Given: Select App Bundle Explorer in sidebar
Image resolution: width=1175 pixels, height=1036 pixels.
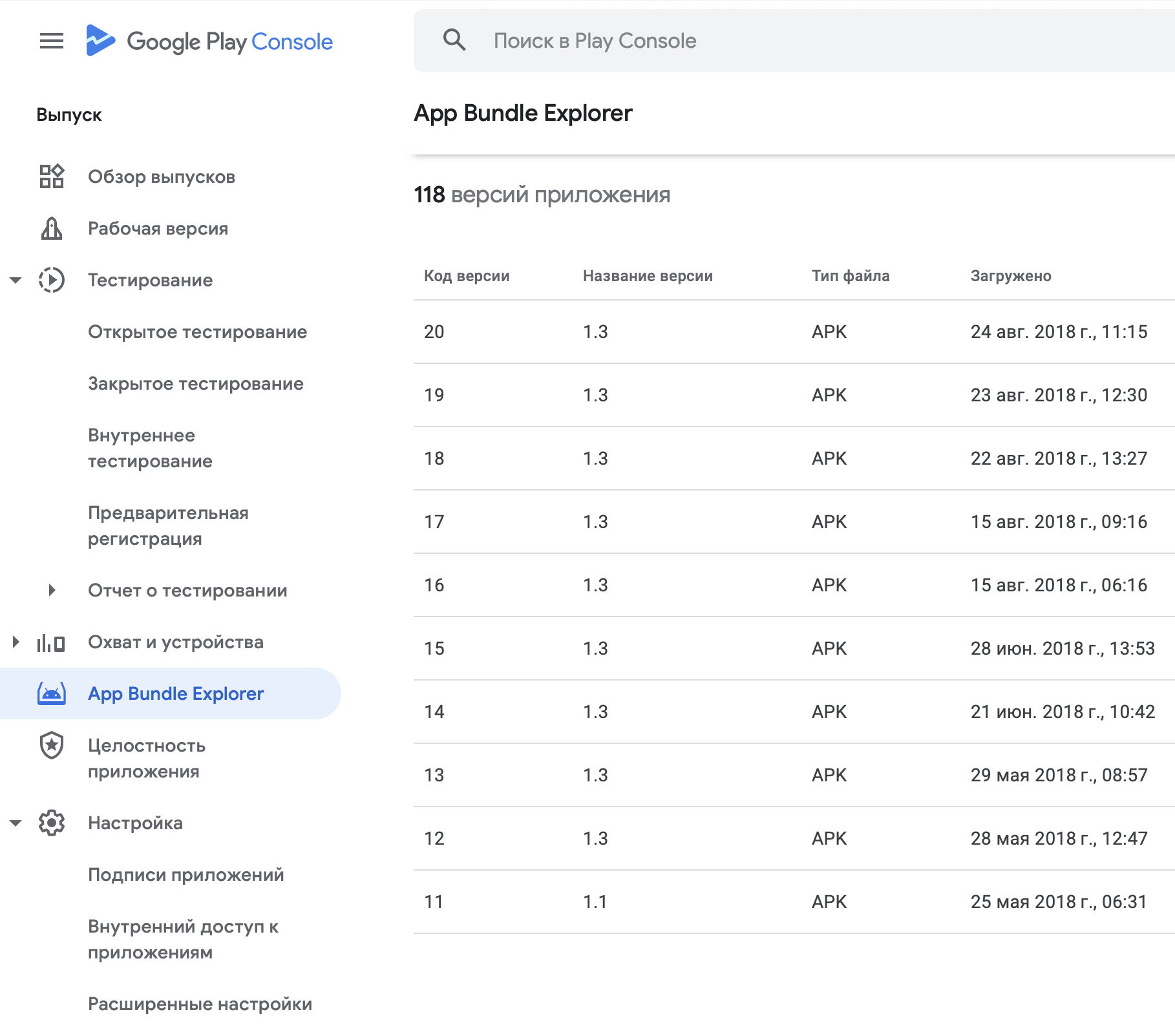Looking at the screenshot, I should (171, 693).
